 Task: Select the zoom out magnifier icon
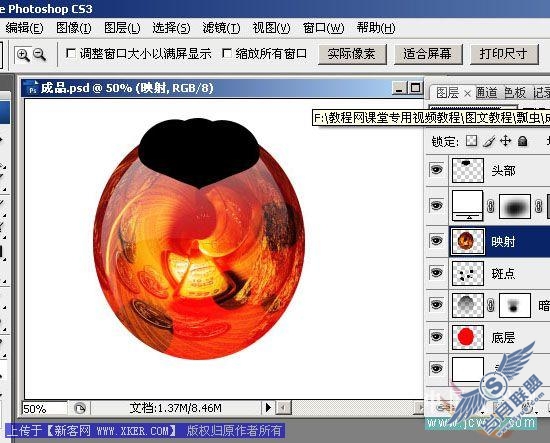click(39, 54)
